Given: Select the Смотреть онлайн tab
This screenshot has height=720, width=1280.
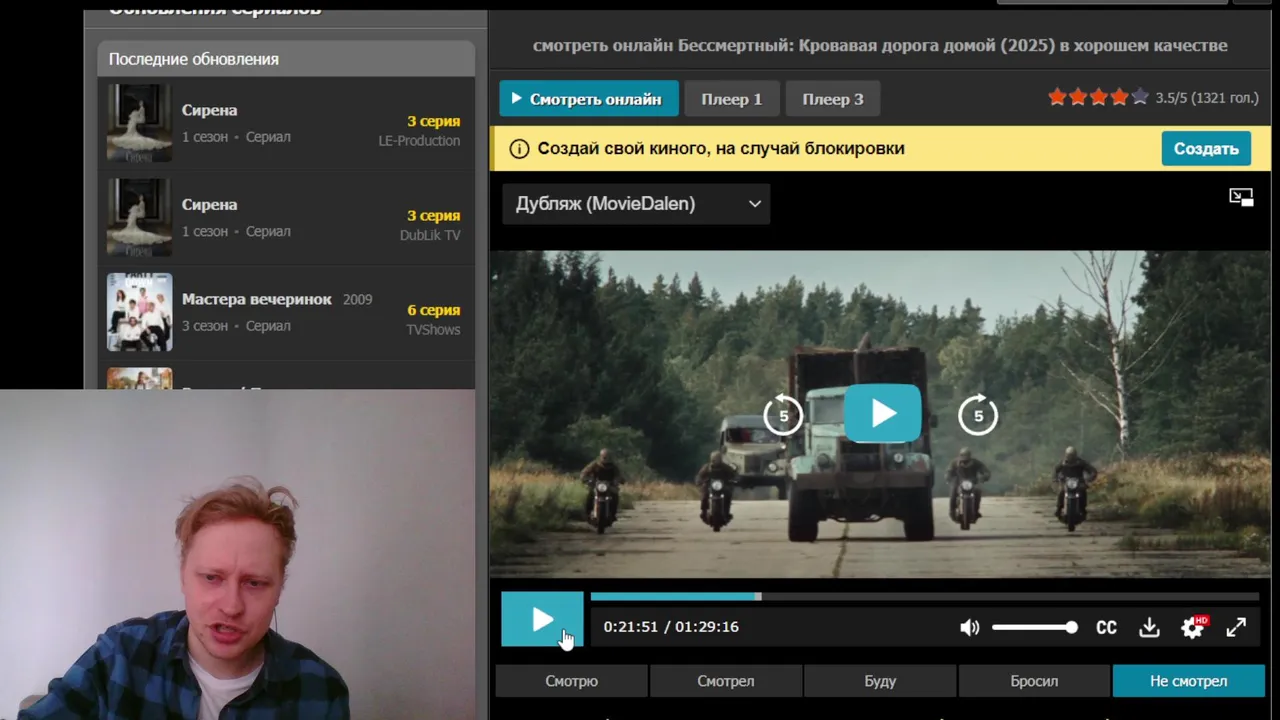Looking at the screenshot, I should click(589, 99).
